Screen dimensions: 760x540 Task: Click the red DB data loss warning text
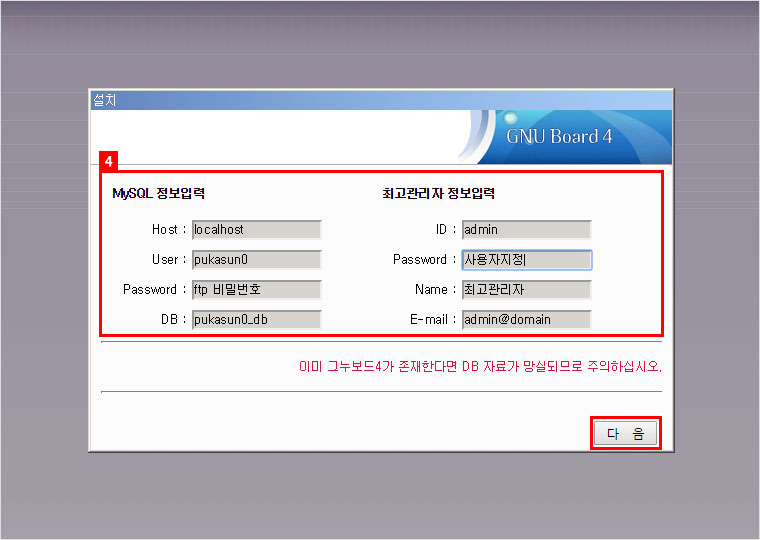coord(480,367)
